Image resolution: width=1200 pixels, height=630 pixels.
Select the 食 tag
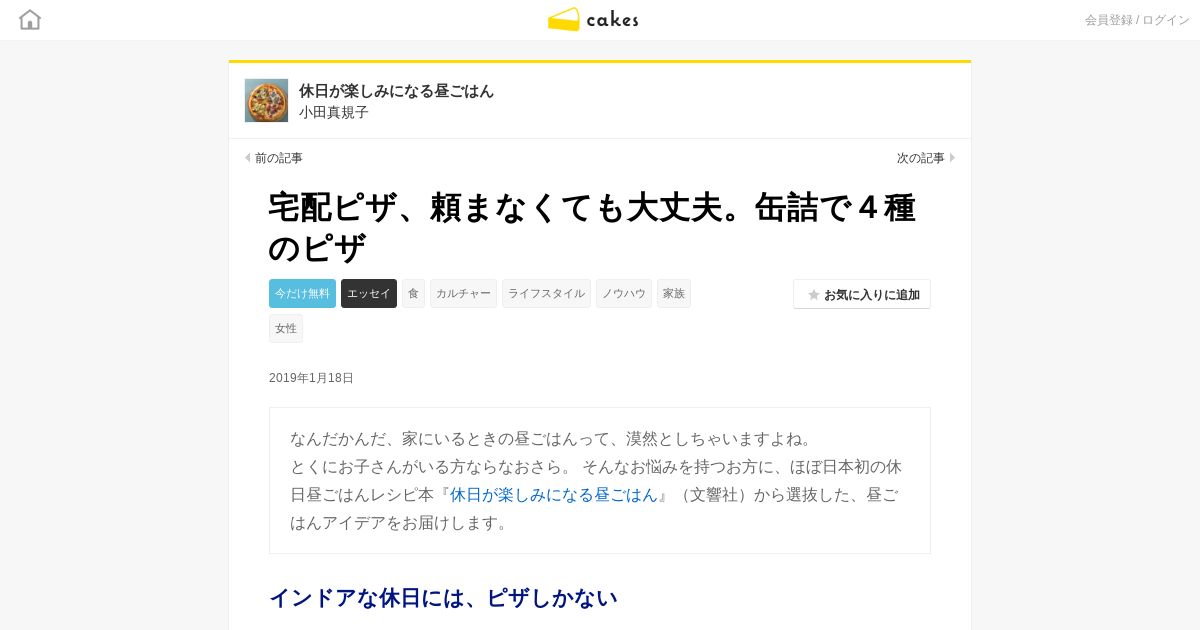coord(413,293)
